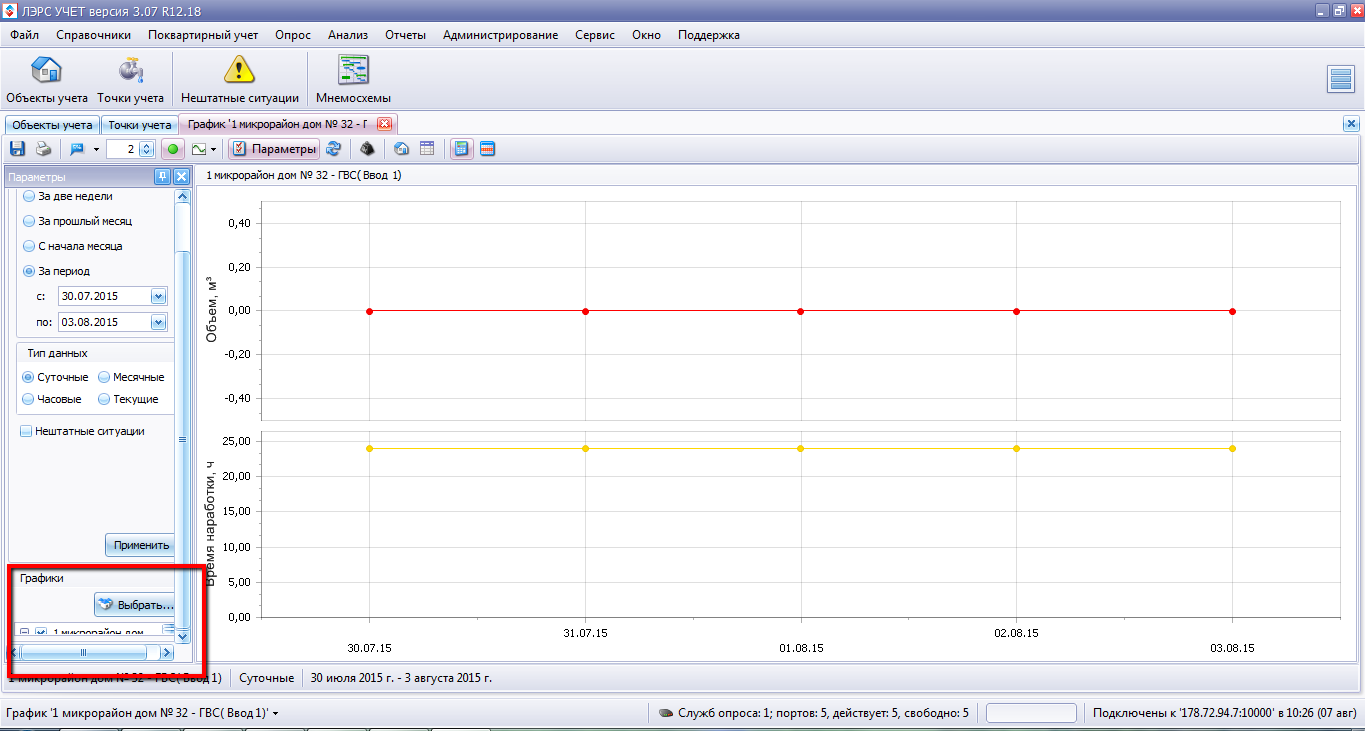The height and width of the screenshot is (731, 1365).
Task: Select the За две недели radio button
Action: [x=29, y=196]
